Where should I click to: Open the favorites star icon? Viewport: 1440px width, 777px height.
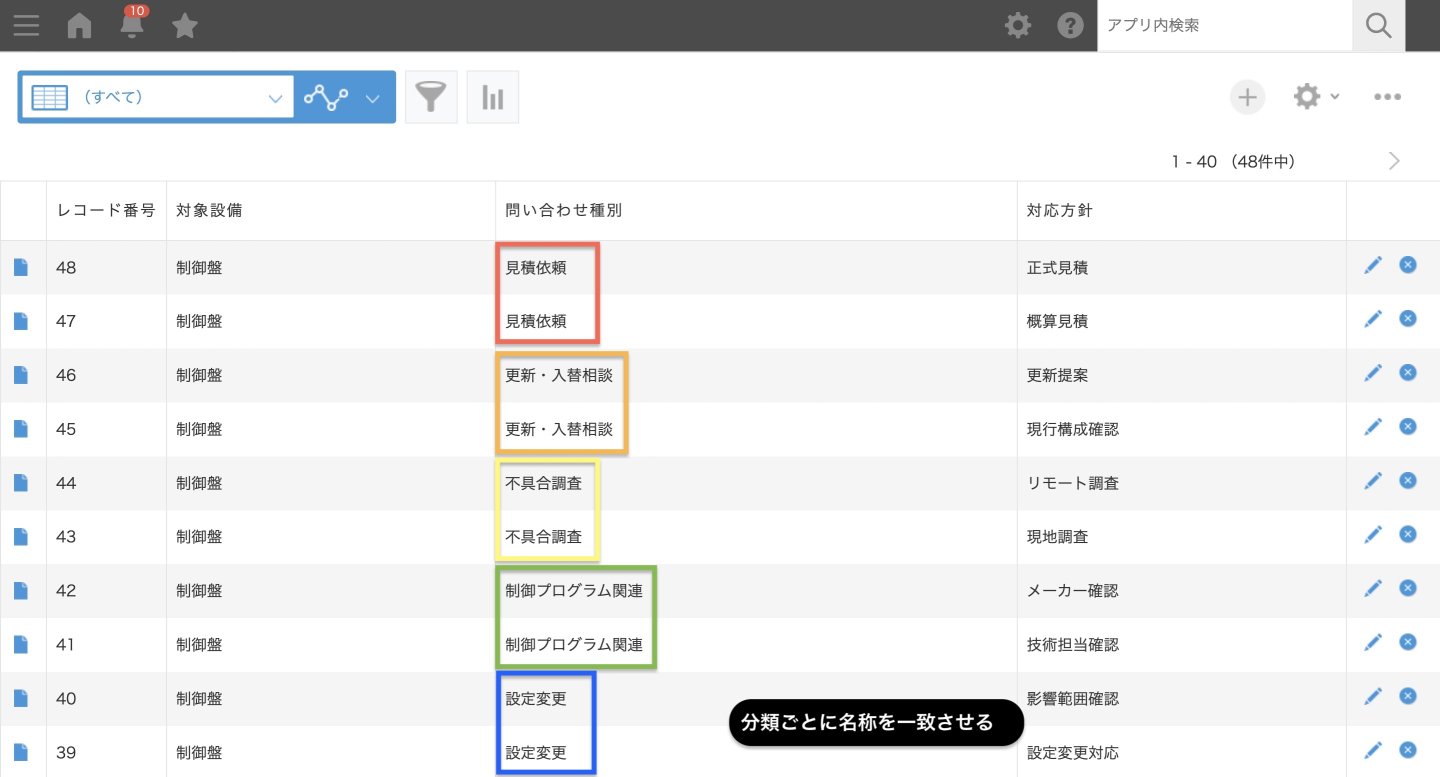click(x=185, y=25)
